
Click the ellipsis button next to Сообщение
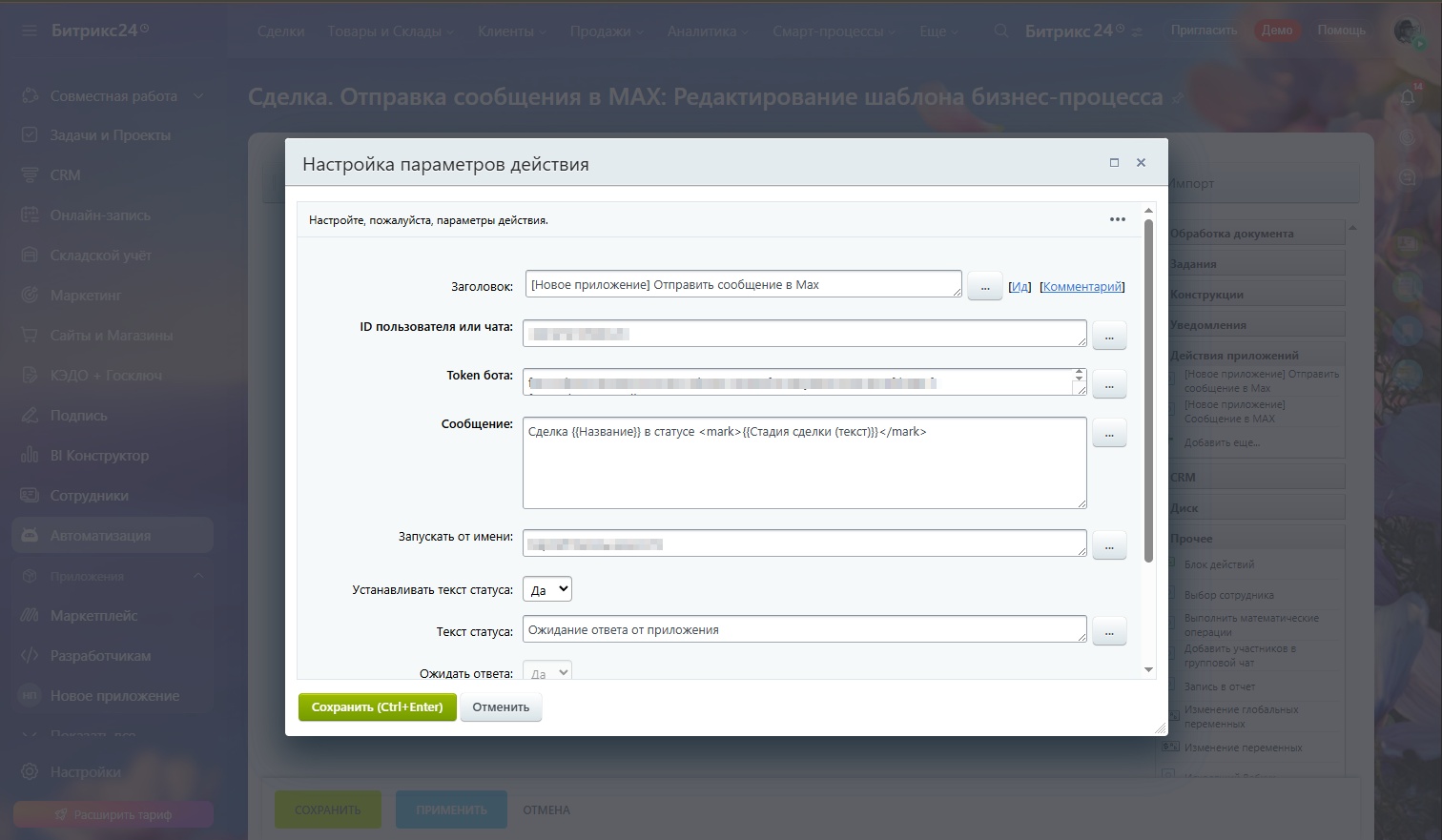point(1109,434)
